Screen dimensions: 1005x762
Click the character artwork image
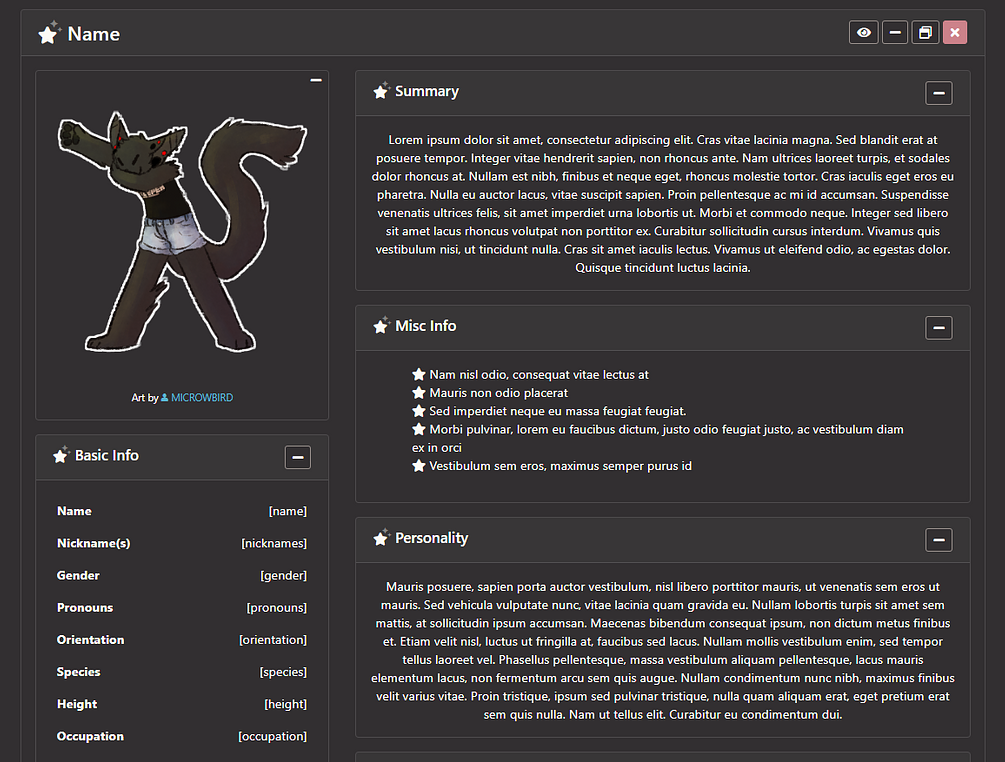182,233
